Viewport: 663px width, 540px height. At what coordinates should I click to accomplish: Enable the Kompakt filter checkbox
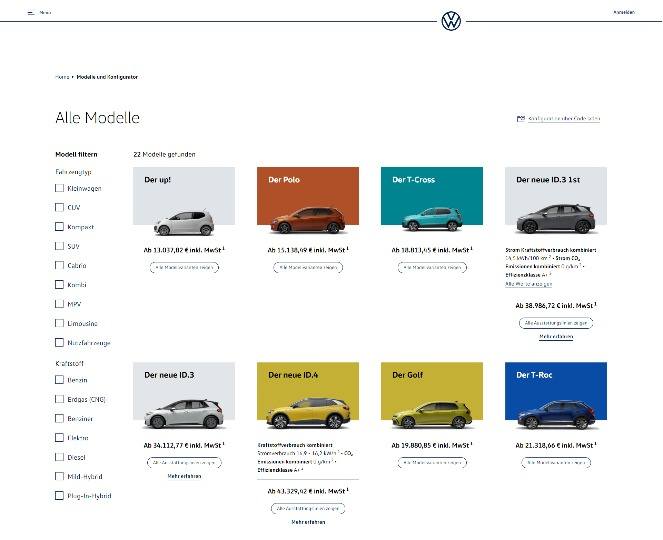coord(60,227)
